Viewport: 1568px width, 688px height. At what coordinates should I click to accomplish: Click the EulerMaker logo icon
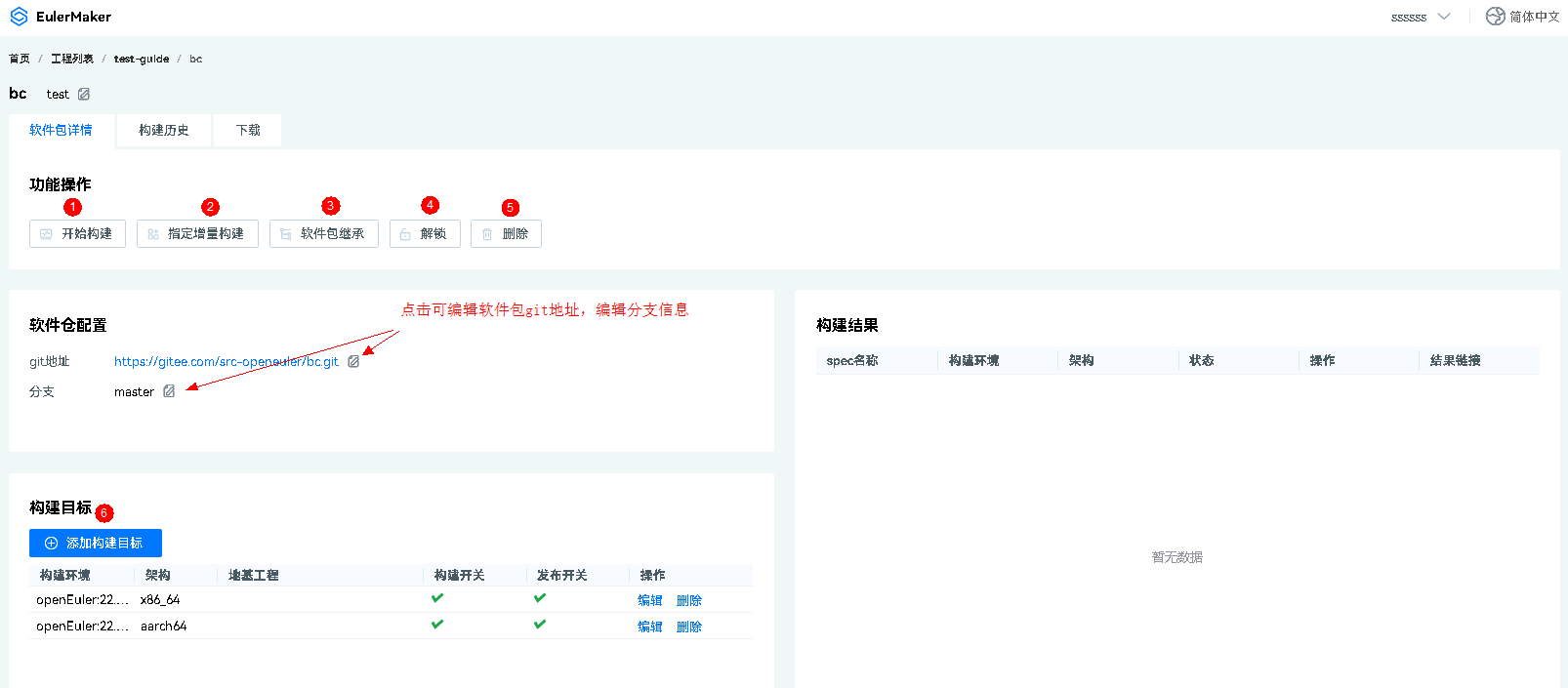(x=19, y=17)
